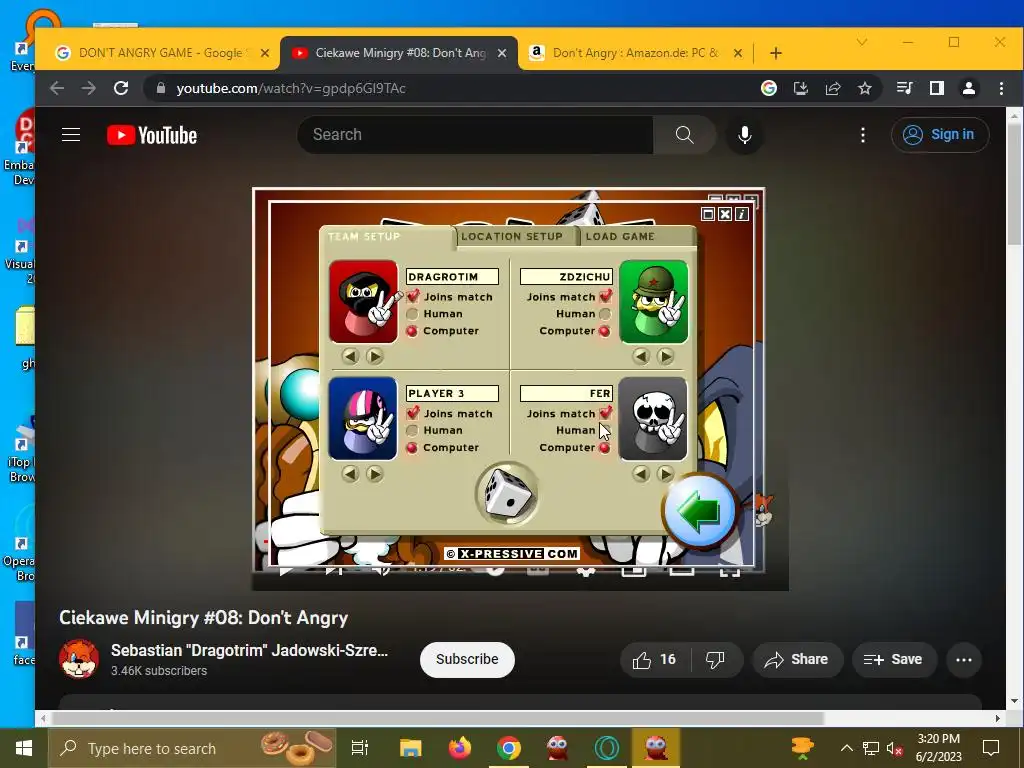Focus the YouTube Search box
The image size is (1024, 768).
(475, 135)
